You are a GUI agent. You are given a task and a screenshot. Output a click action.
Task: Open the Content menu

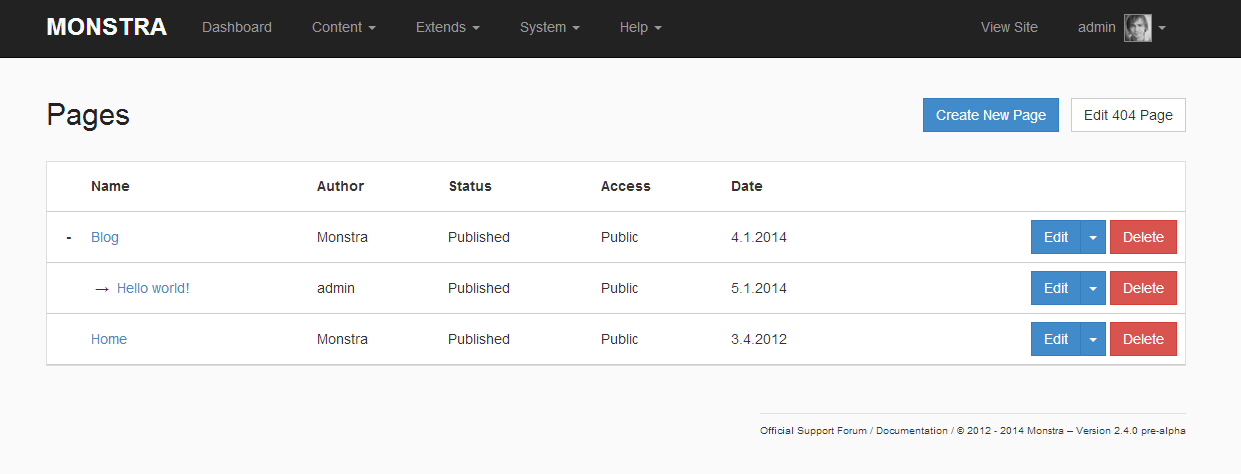click(343, 28)
